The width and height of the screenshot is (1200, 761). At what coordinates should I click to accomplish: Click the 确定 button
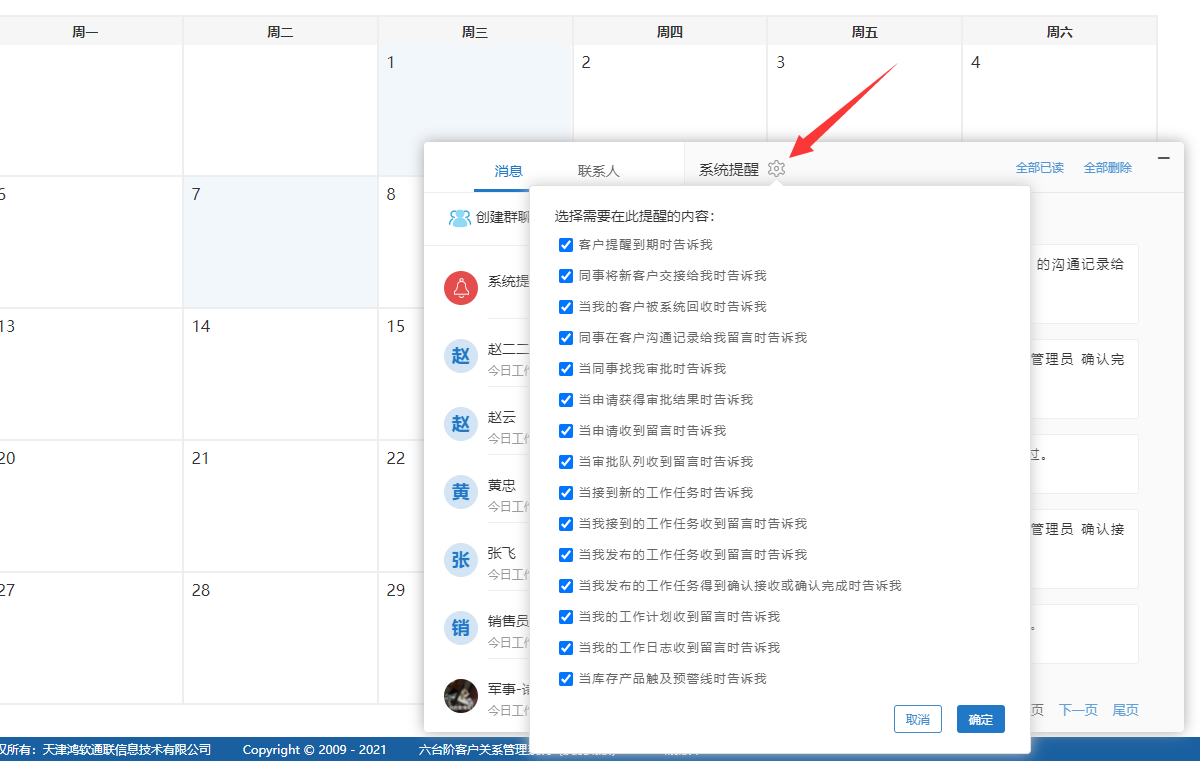(980, 719)
